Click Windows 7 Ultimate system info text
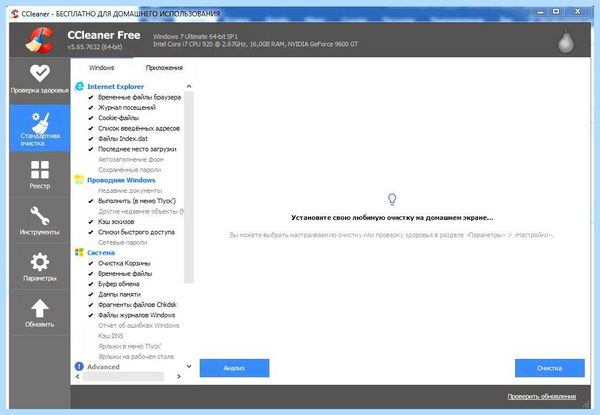 [195, 36]
